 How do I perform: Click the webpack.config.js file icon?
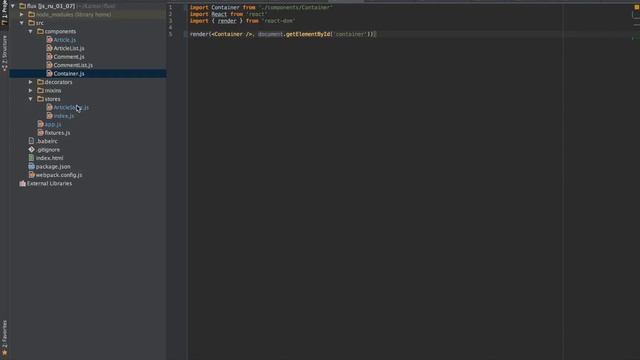tap(31, 175)
